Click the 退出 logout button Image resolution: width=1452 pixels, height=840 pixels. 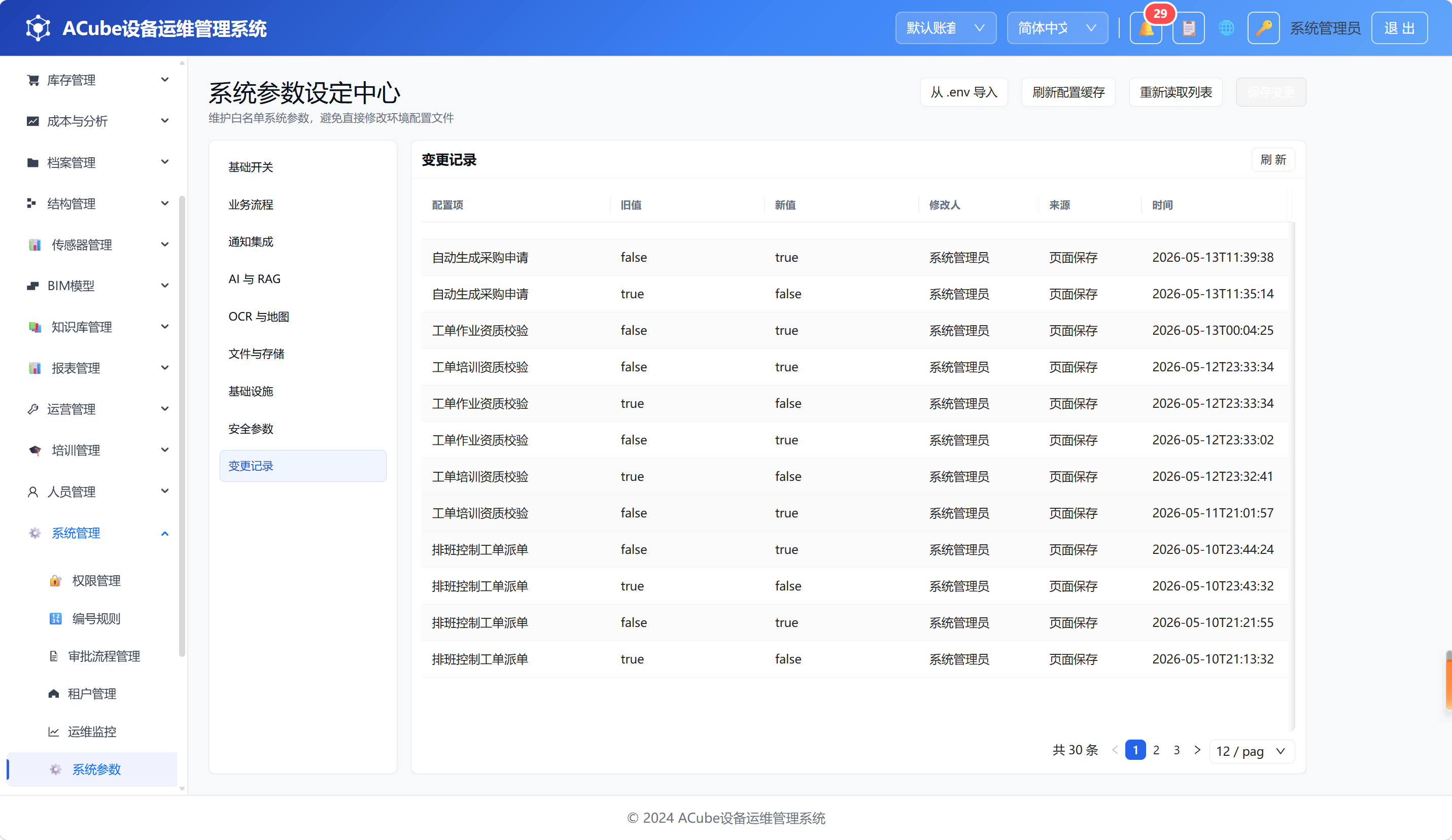(1399, 28)
